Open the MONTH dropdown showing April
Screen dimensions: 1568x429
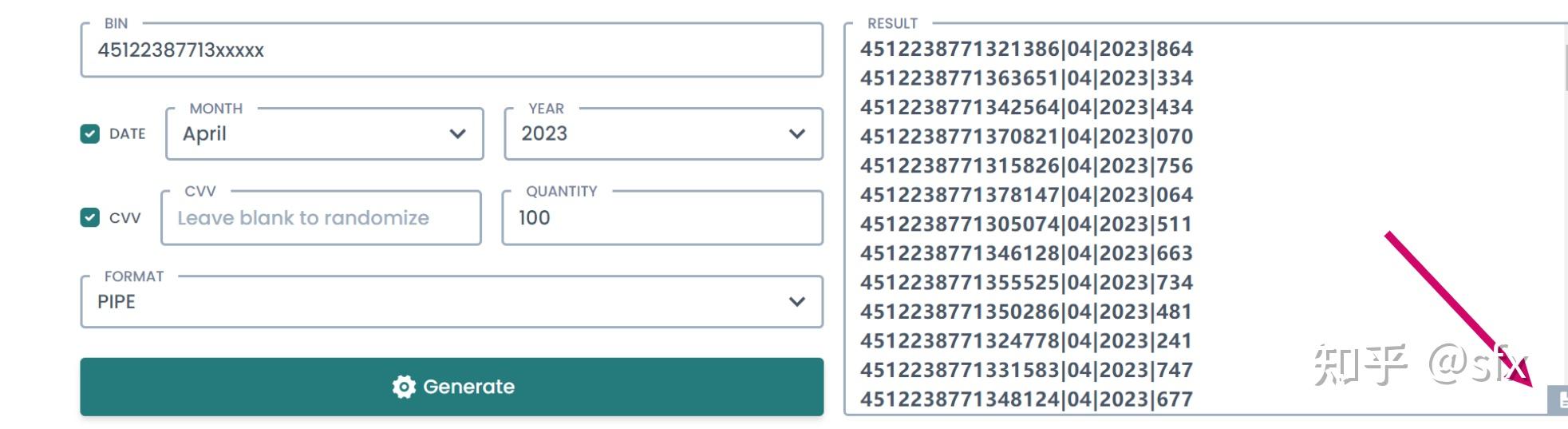324,134
